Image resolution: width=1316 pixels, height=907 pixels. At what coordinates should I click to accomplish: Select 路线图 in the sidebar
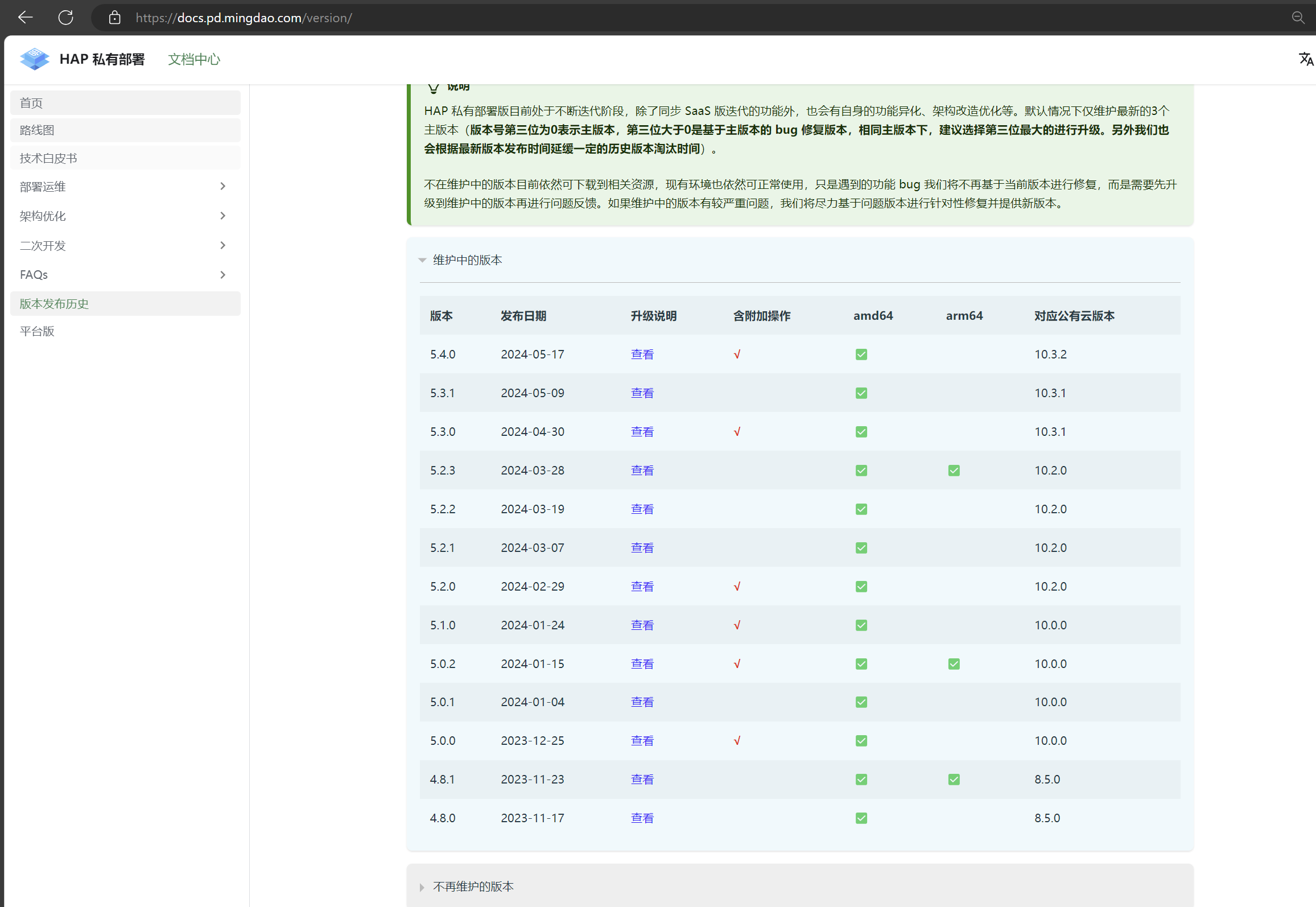tap(38, 130)
